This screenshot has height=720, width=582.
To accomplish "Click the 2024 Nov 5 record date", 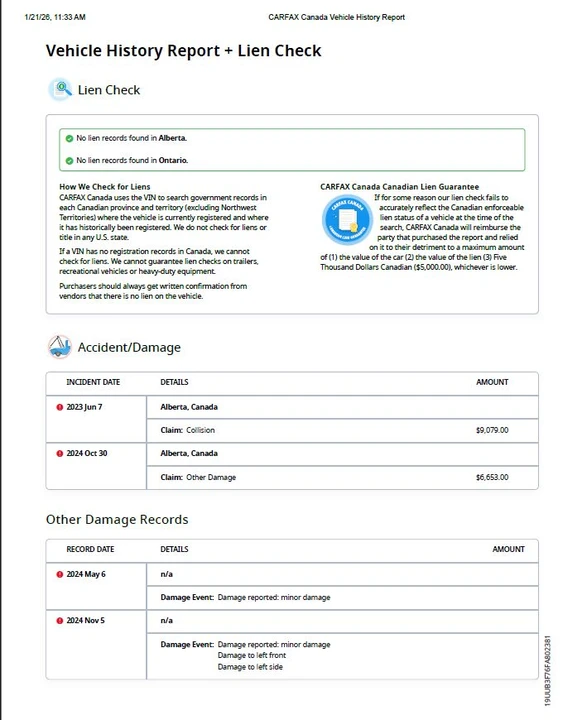I will click(x=85, y=620).
